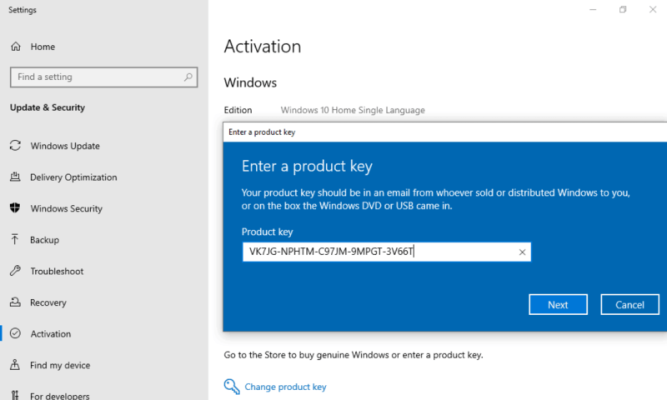The image size is (667, 400).
Task: Open the Windows Update settings page
Action: point(64,146)
